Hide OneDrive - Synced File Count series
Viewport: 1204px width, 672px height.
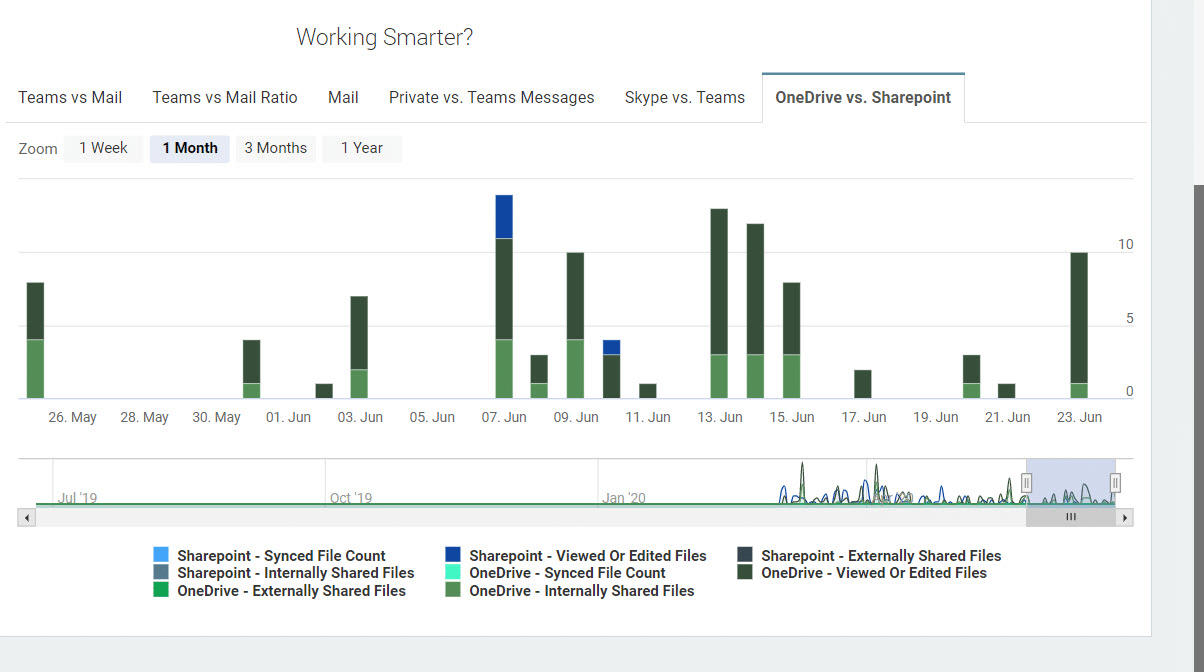[x=567, y=573]
